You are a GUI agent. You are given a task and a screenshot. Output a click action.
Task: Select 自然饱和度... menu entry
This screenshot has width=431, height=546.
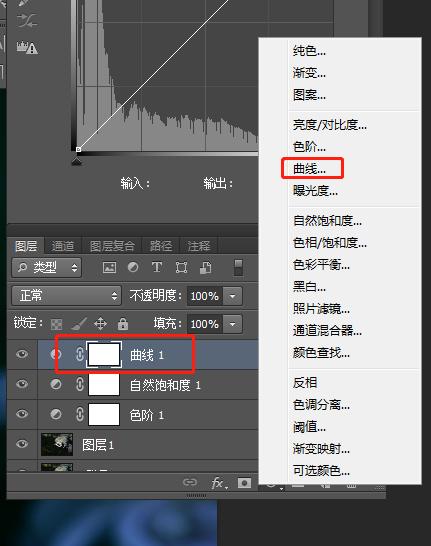click(327, 220)
